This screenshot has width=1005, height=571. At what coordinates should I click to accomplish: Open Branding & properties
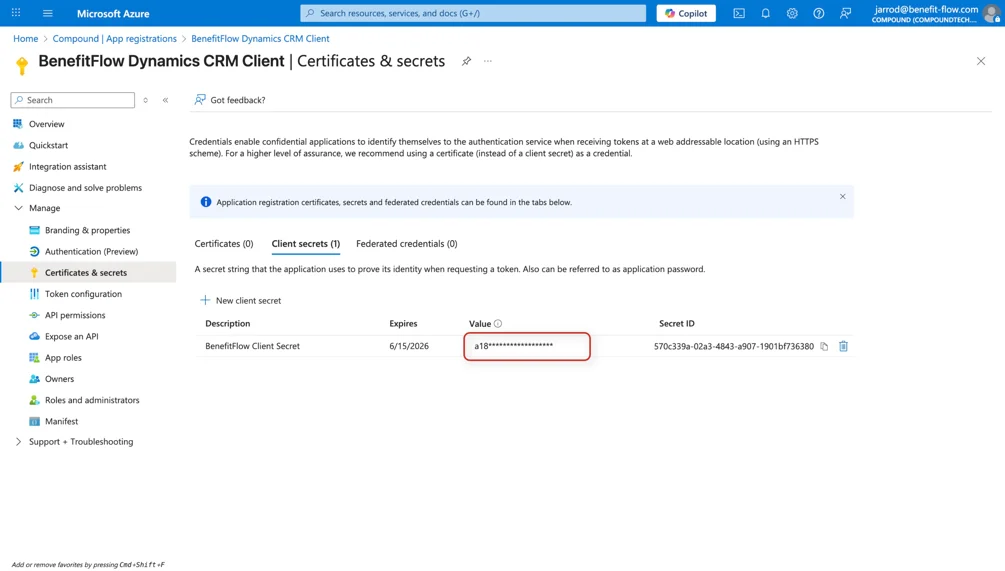coord(88,230)
